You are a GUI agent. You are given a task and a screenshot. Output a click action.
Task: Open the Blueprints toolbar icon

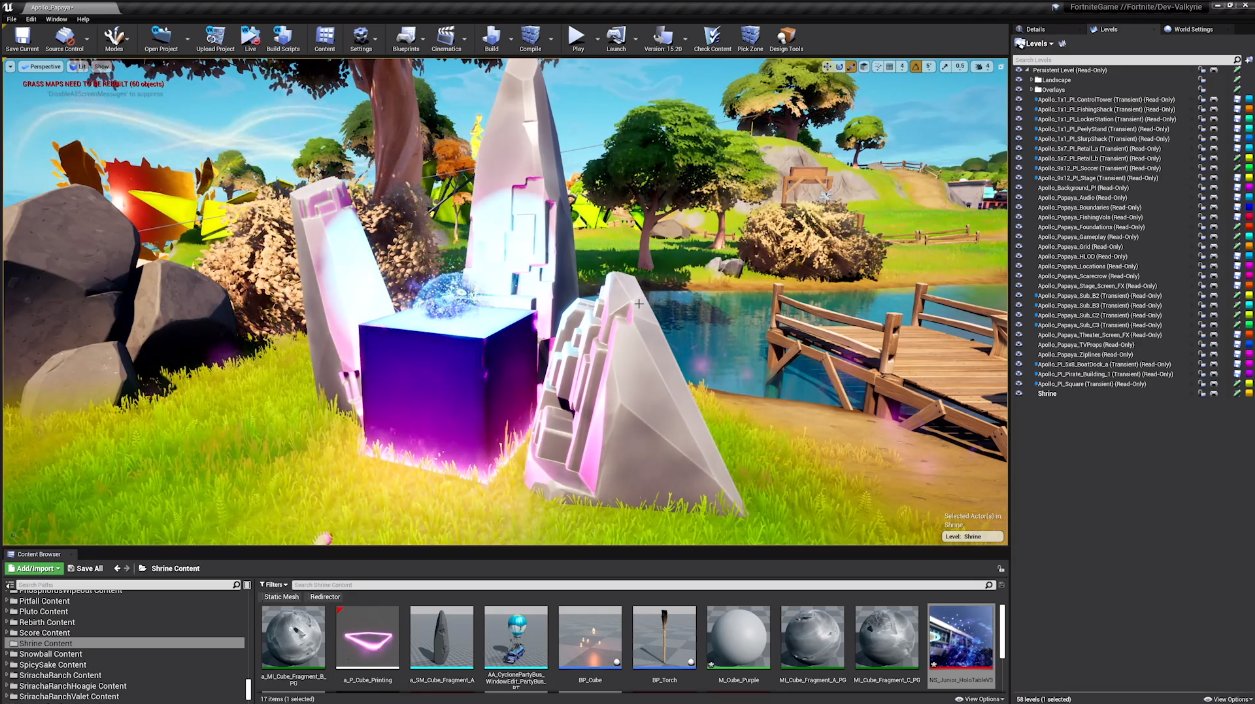pyautogui.click(x=406, y=39)
